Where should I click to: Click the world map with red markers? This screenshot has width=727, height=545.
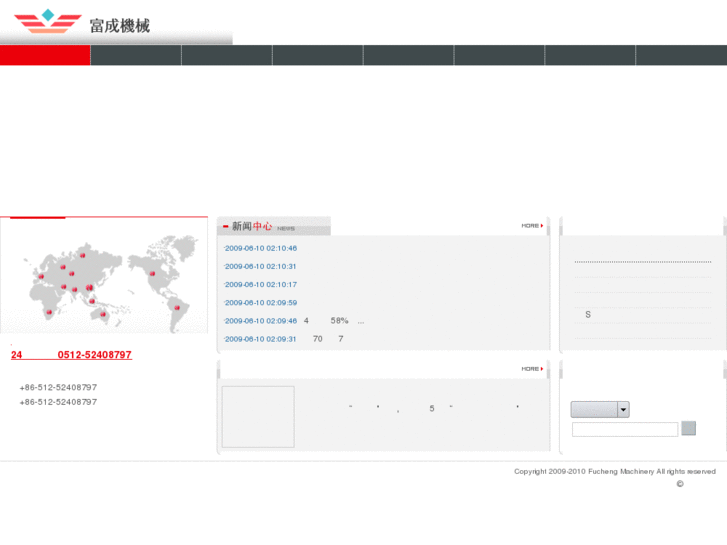104,276
